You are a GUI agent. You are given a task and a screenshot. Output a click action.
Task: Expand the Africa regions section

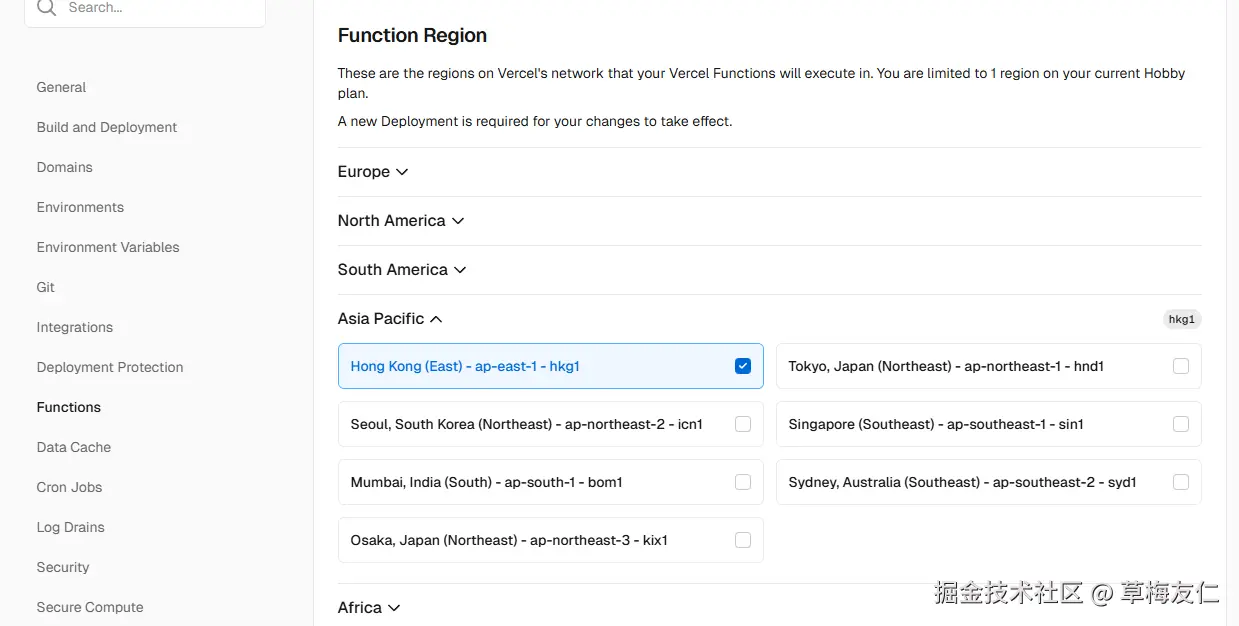coord(369,608)
